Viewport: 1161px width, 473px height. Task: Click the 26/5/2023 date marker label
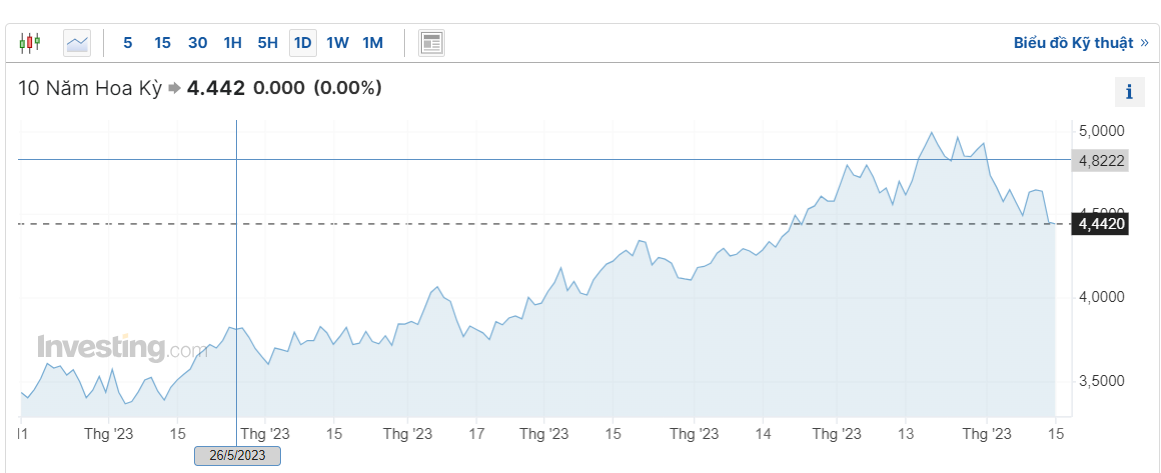pyautogui.click(x=237, y=455)
